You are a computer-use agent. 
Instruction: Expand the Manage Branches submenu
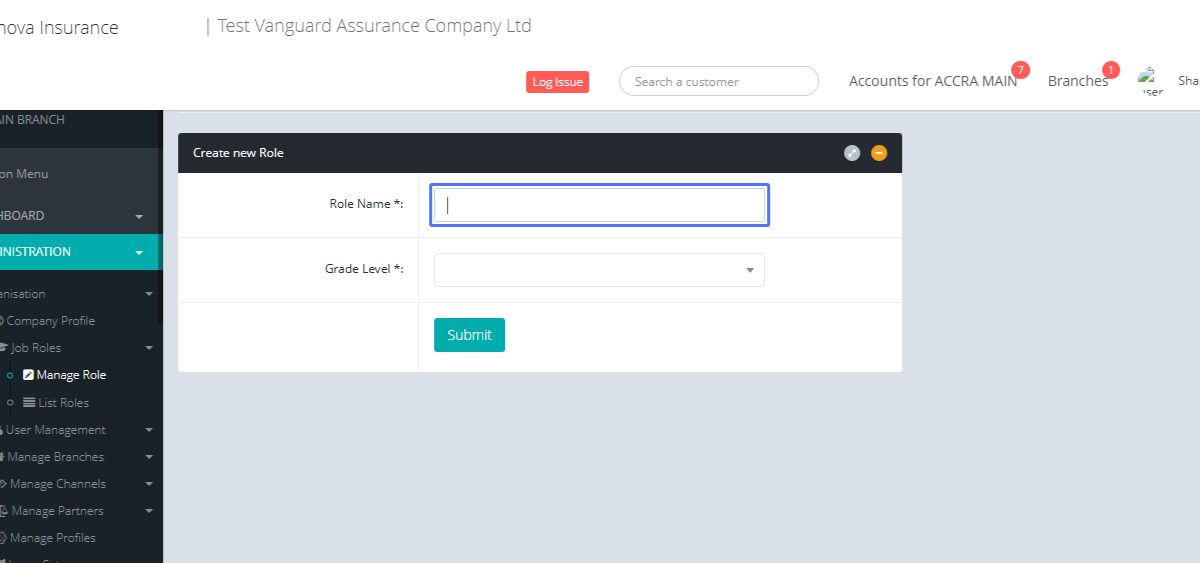click(149, 457)
